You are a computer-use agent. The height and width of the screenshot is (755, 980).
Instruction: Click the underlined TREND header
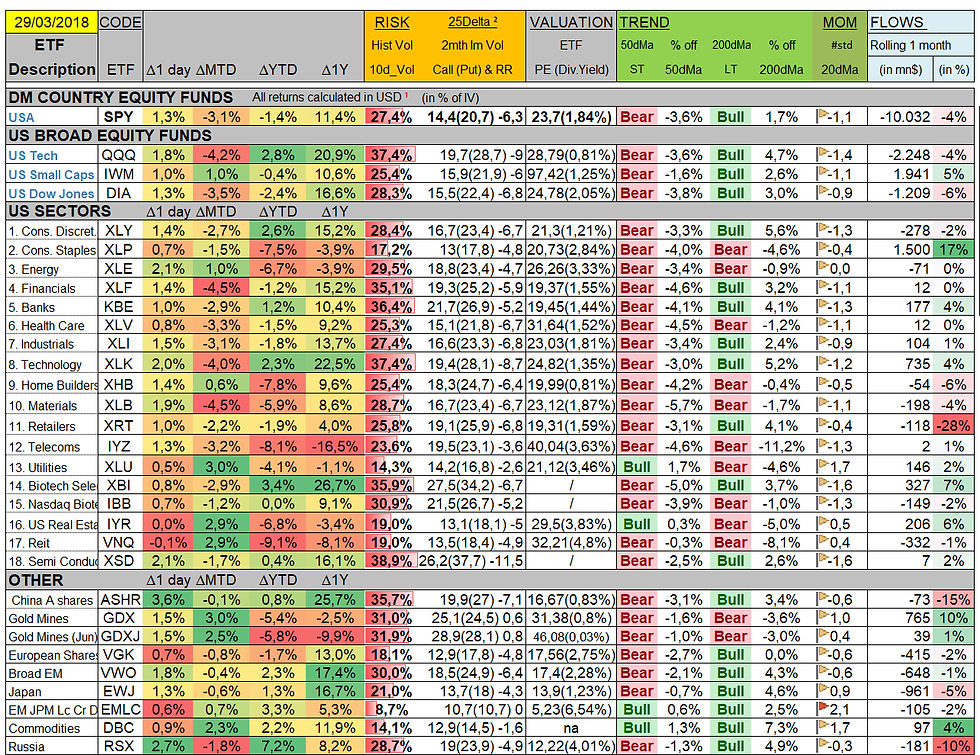[644, 22]
